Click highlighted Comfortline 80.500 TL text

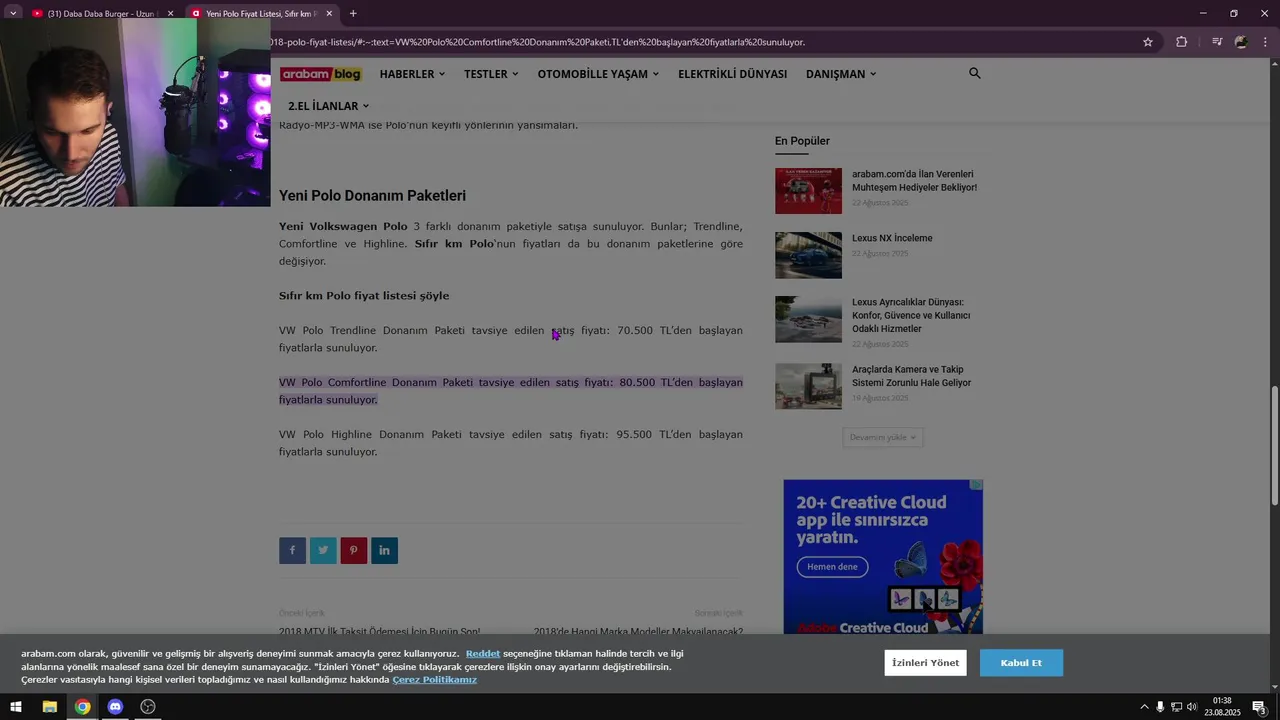point(511,391)
